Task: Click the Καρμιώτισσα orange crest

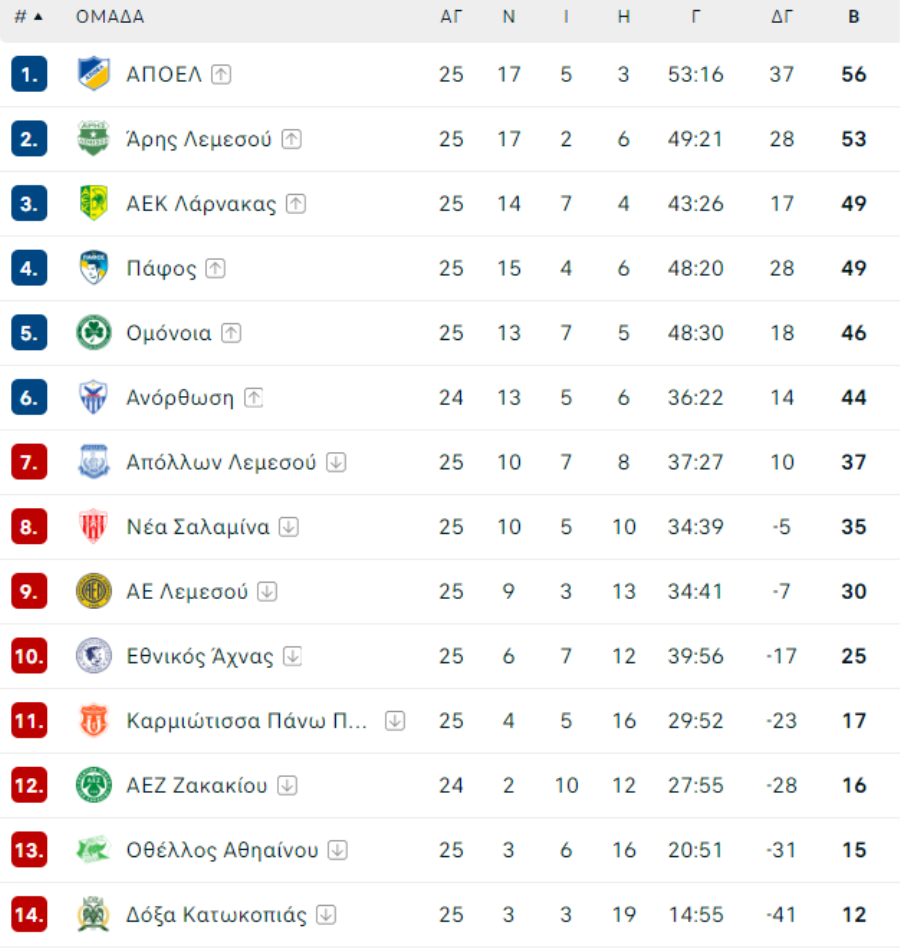Action: click(94, 721)
